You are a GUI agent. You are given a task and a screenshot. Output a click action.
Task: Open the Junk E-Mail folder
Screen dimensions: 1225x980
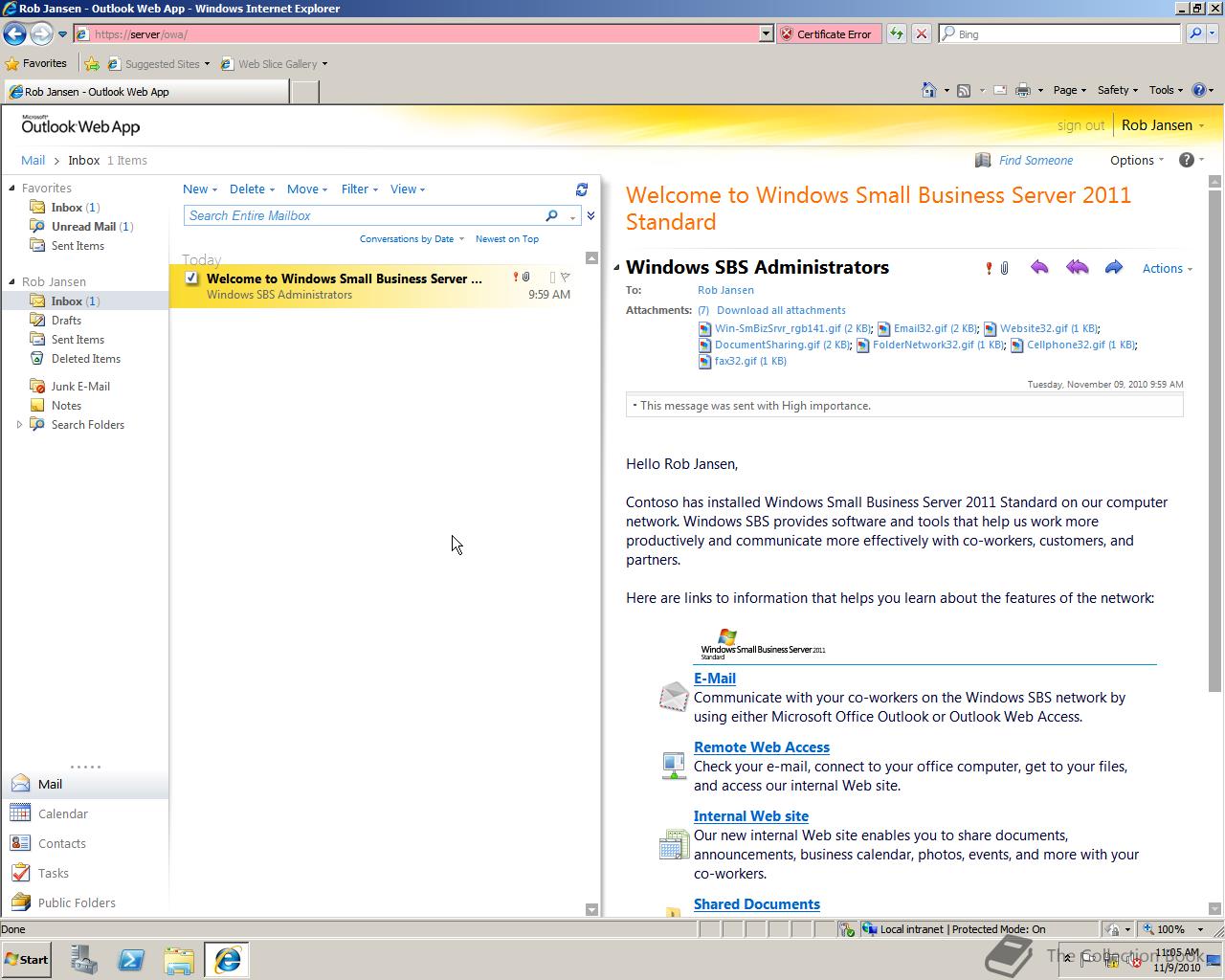80,386
